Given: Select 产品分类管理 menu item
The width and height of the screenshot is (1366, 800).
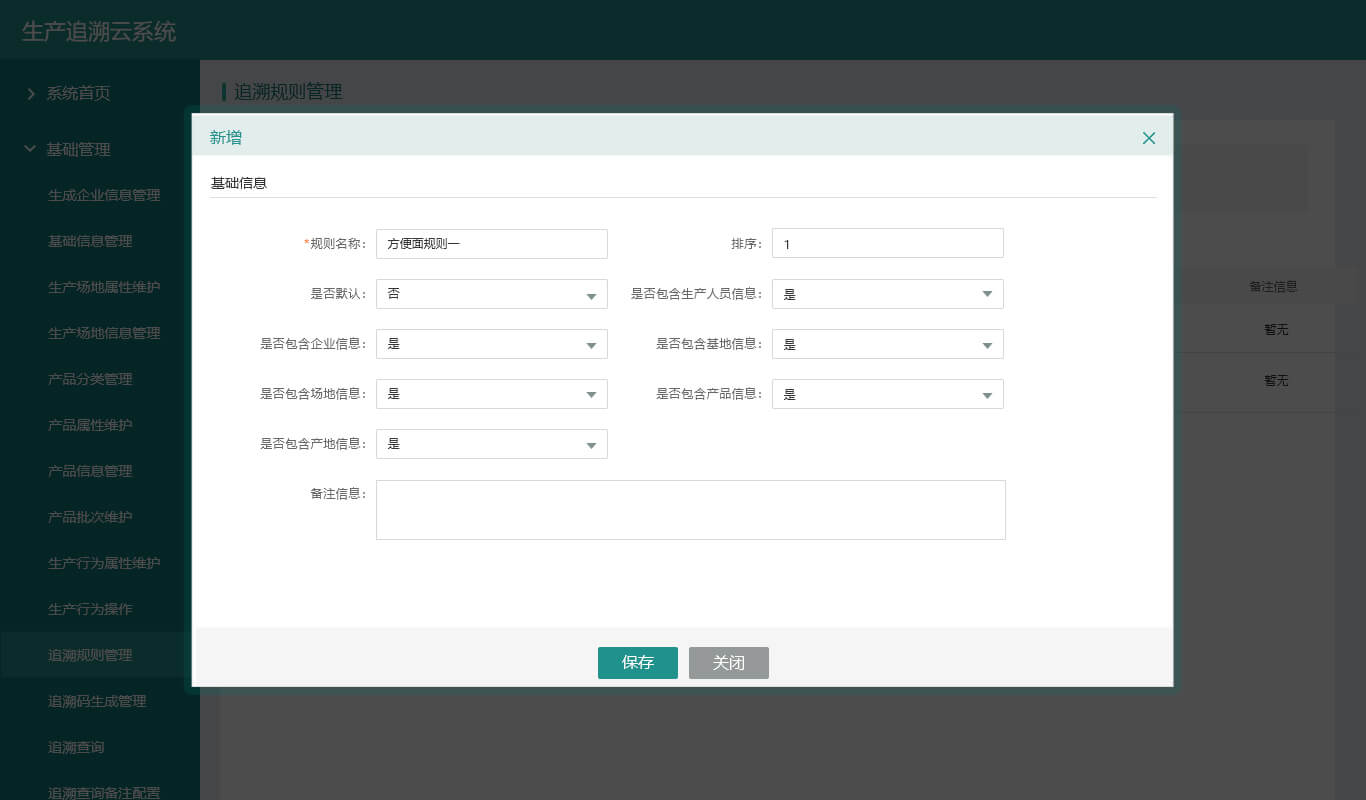Looking at the screenshot, I should pyautogui.click(x=90, y=379).
